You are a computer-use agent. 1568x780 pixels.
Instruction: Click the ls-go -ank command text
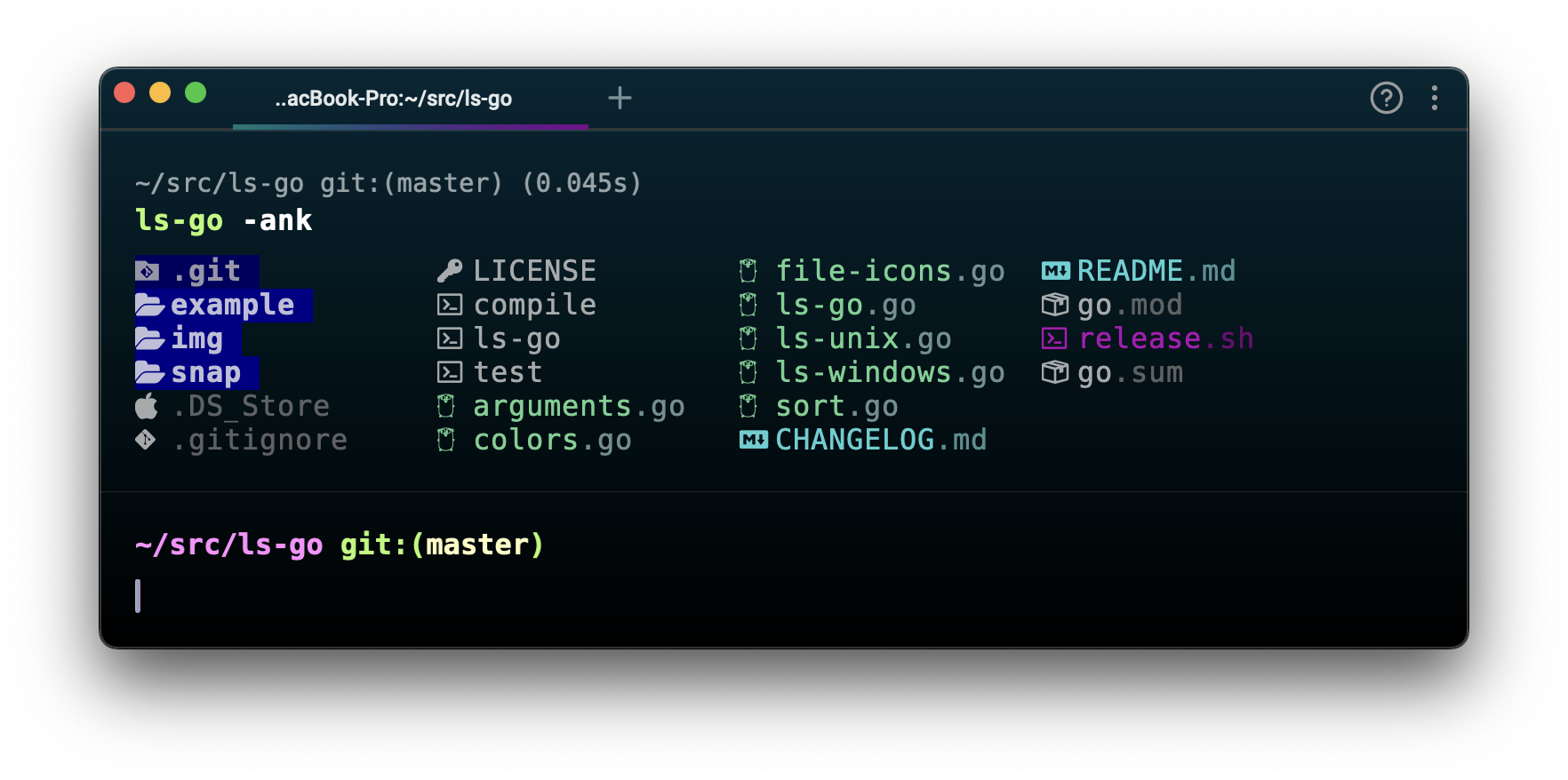point(223,220)
